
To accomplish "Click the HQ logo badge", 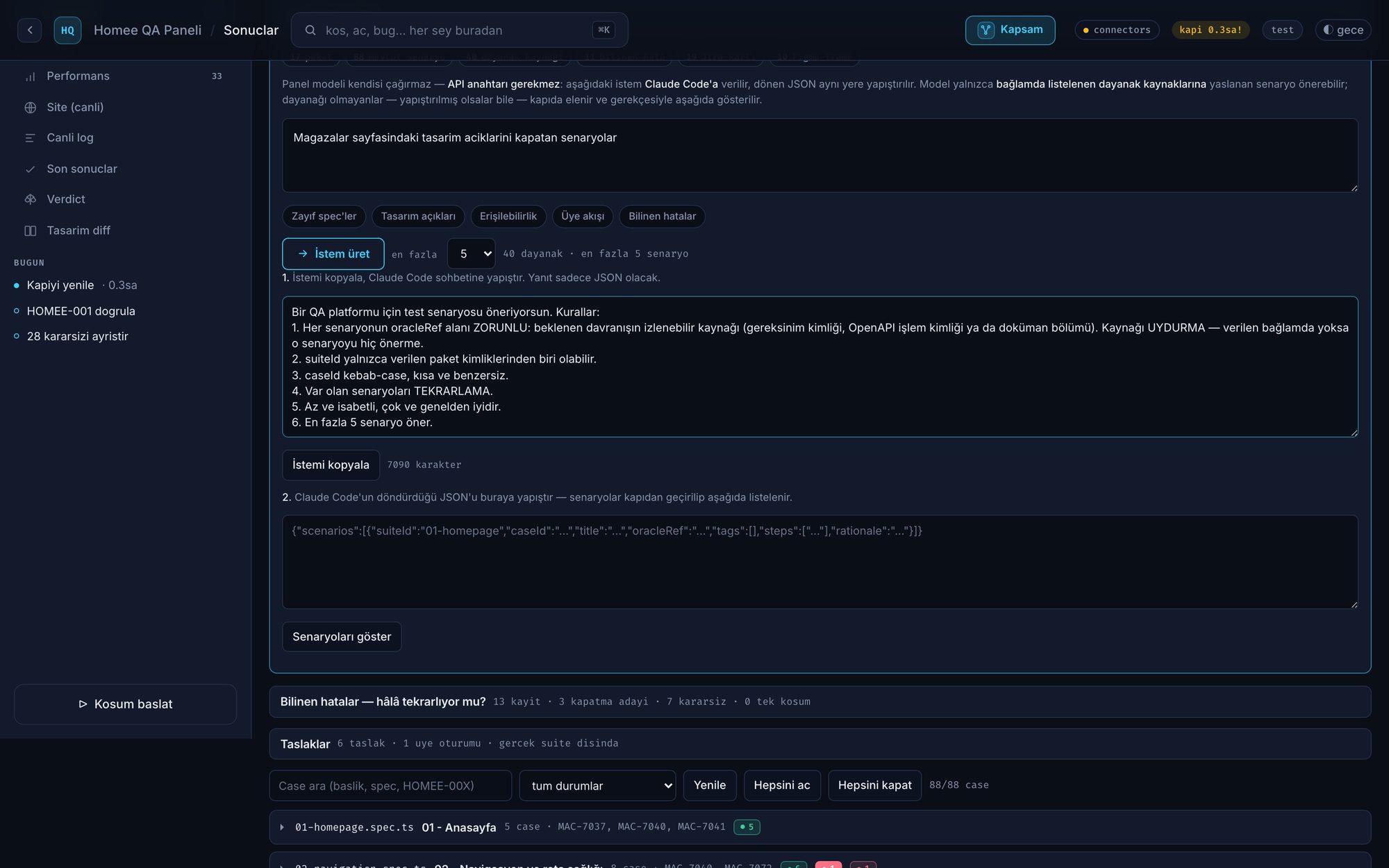I will 67,30.
